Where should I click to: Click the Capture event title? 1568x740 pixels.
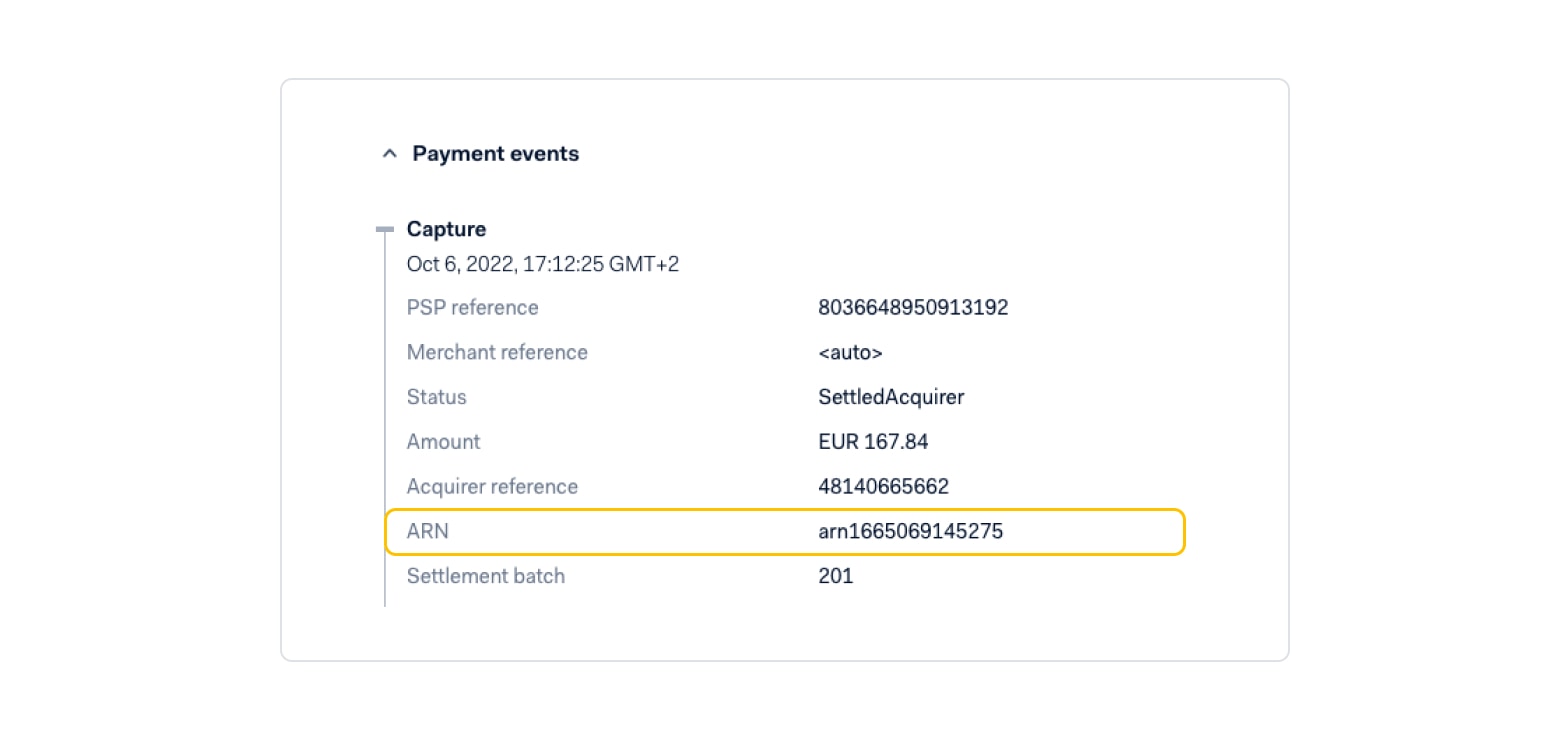click(446, 229)
